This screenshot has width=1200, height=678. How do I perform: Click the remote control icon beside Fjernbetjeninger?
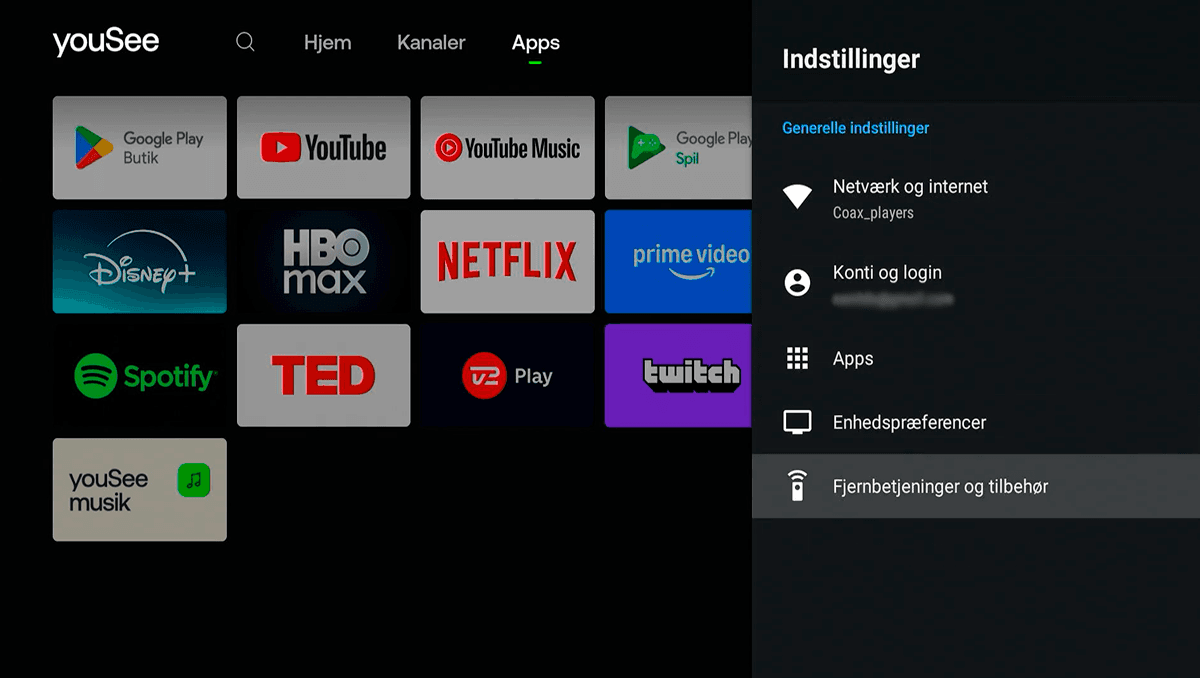[797, 486]
